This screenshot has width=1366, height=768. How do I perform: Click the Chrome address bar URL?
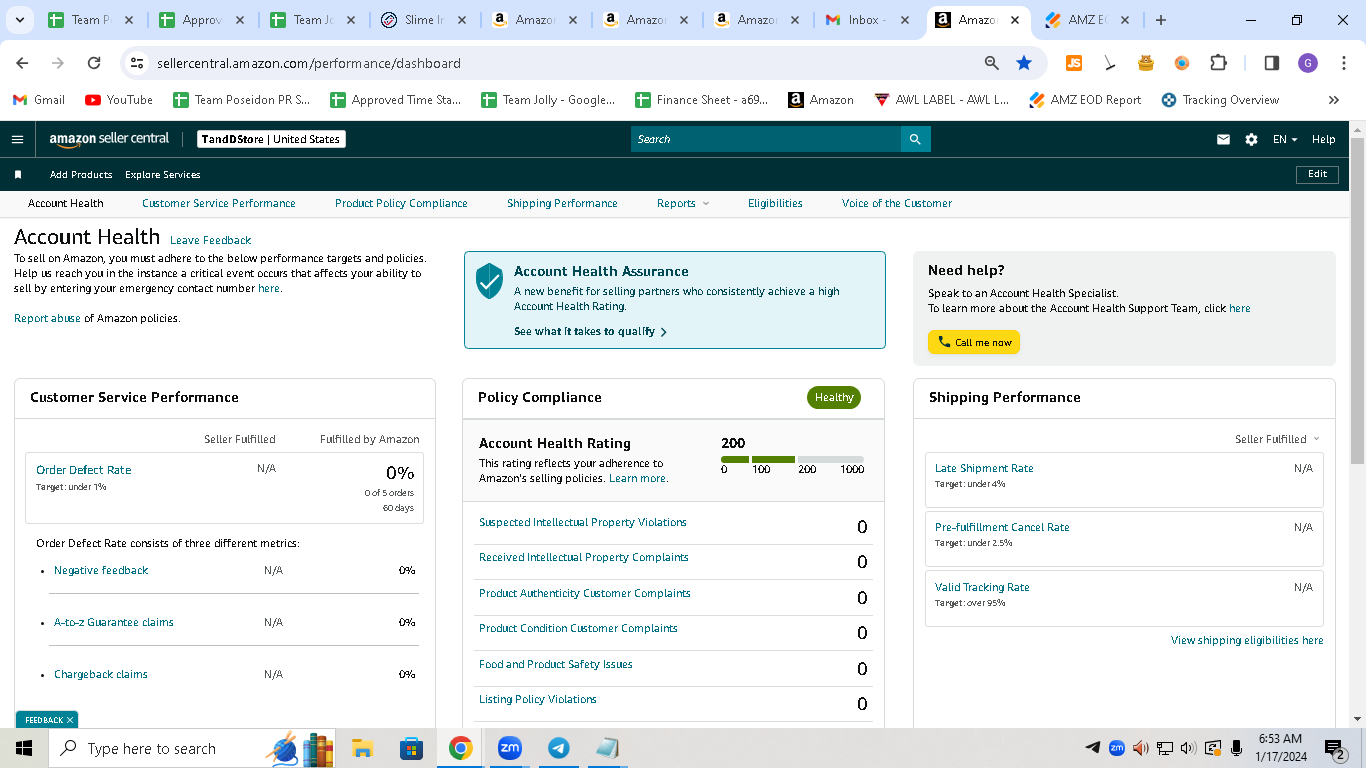click(309, 63)
